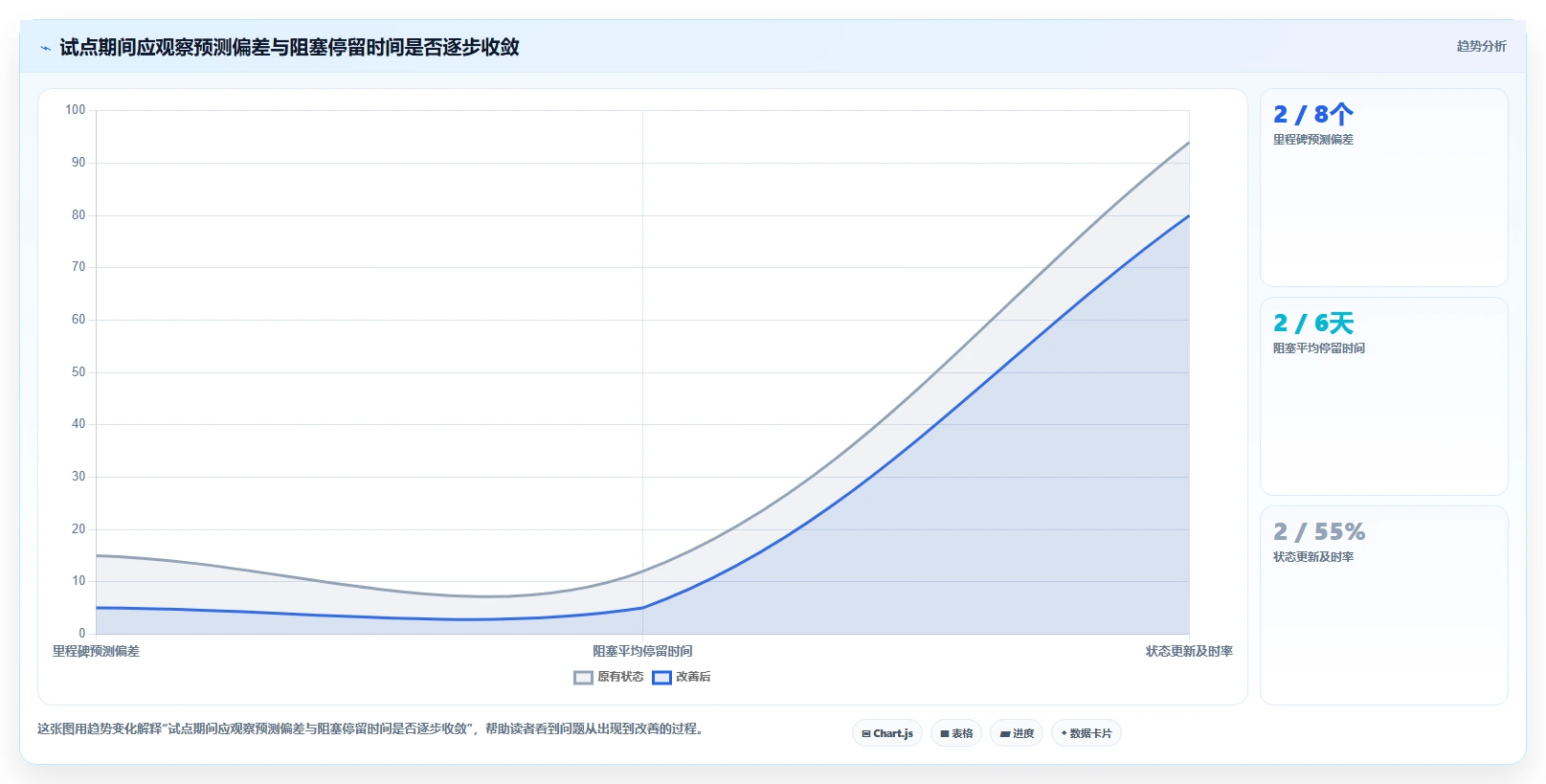The width and height of the screenshot is (1546, 784).
Task: Click the 表格 tag's small icon
Action: coord(945,734)
